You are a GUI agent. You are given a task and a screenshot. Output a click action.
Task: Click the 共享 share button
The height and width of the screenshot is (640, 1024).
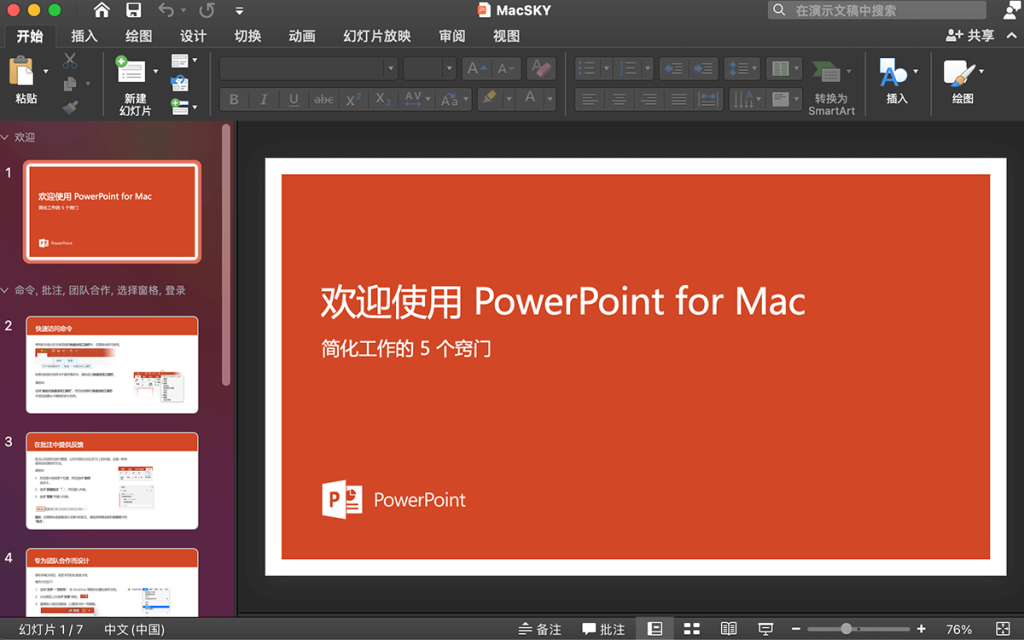pos(970,35)
